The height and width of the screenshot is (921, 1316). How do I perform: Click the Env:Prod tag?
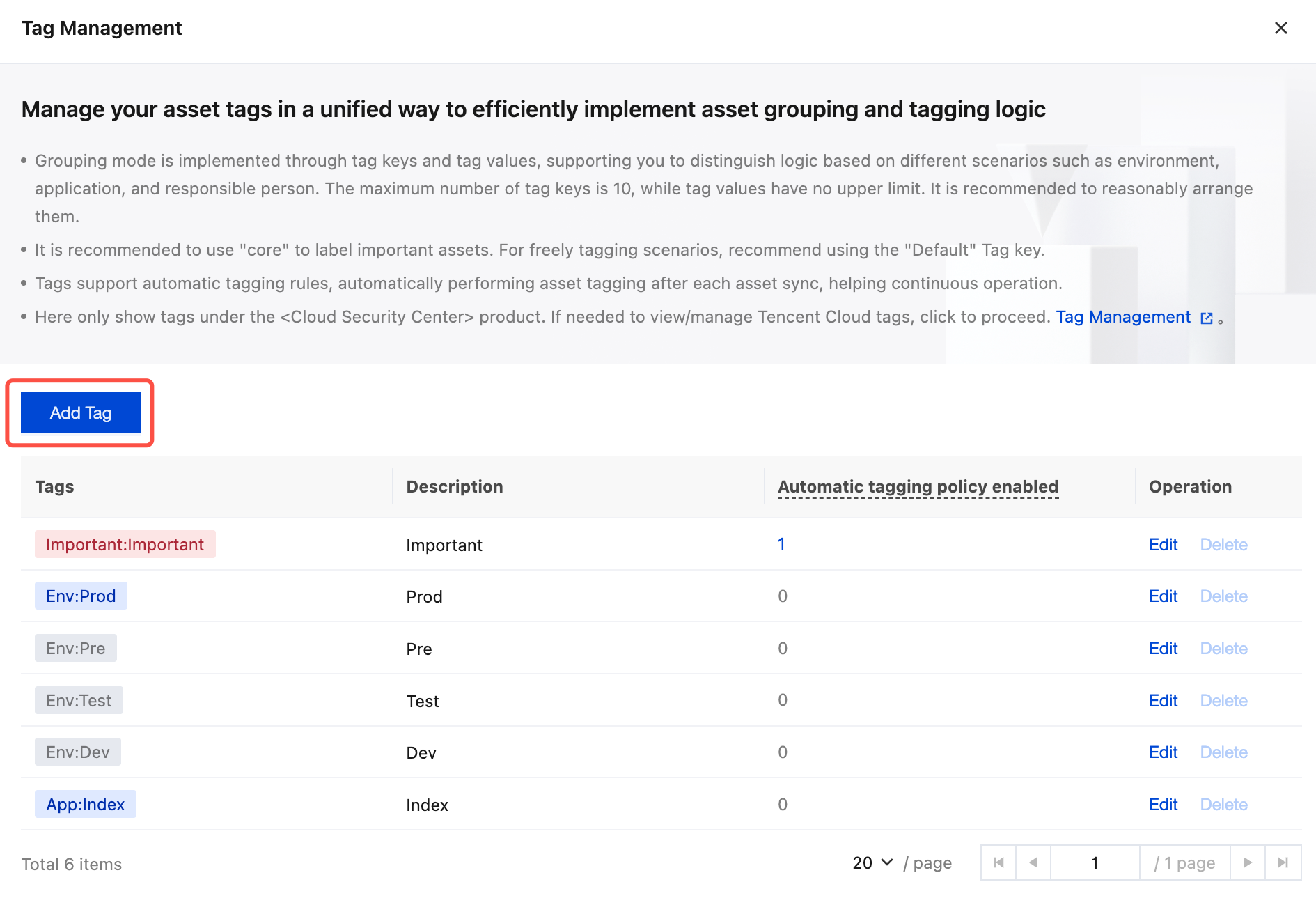point(81,596)
